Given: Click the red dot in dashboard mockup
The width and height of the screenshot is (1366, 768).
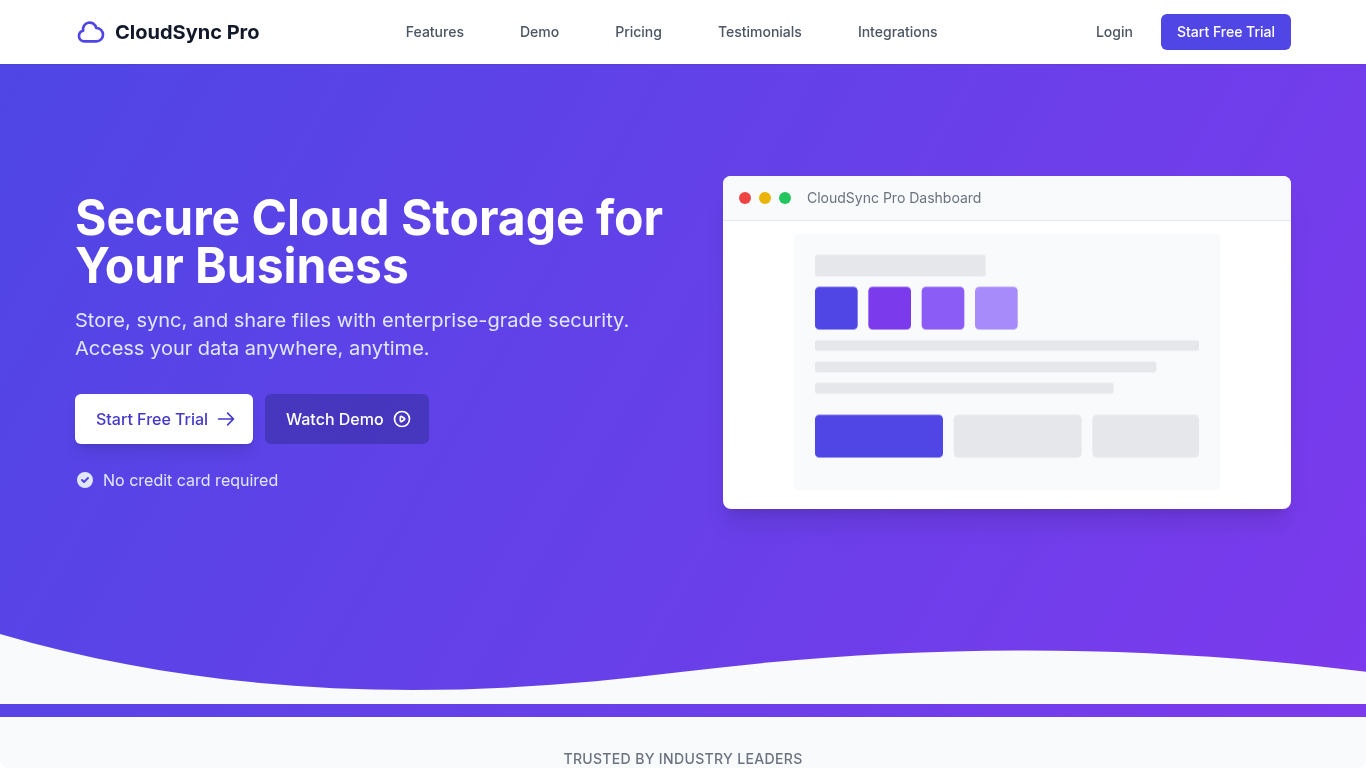Looking at the screenshot, I should point(745,198).
